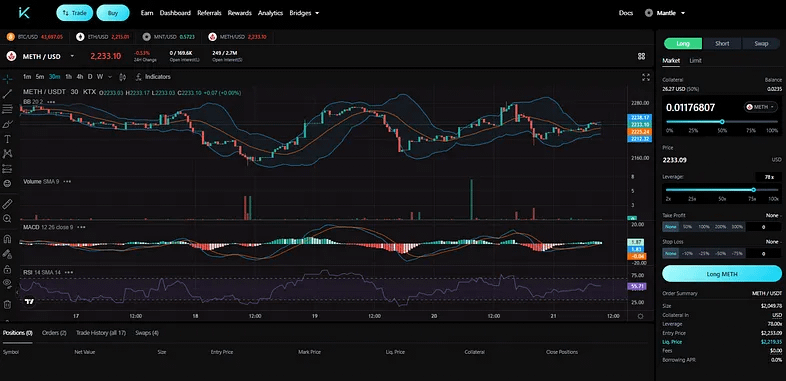786x381 pixels.
Task: Open more options for BB indicator
Action: (x=51, y=102)
